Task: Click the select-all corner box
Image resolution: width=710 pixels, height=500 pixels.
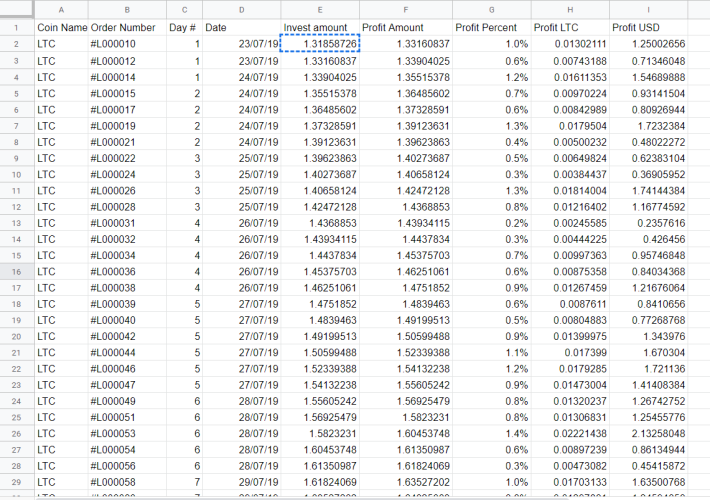Action: coord(17,10)
